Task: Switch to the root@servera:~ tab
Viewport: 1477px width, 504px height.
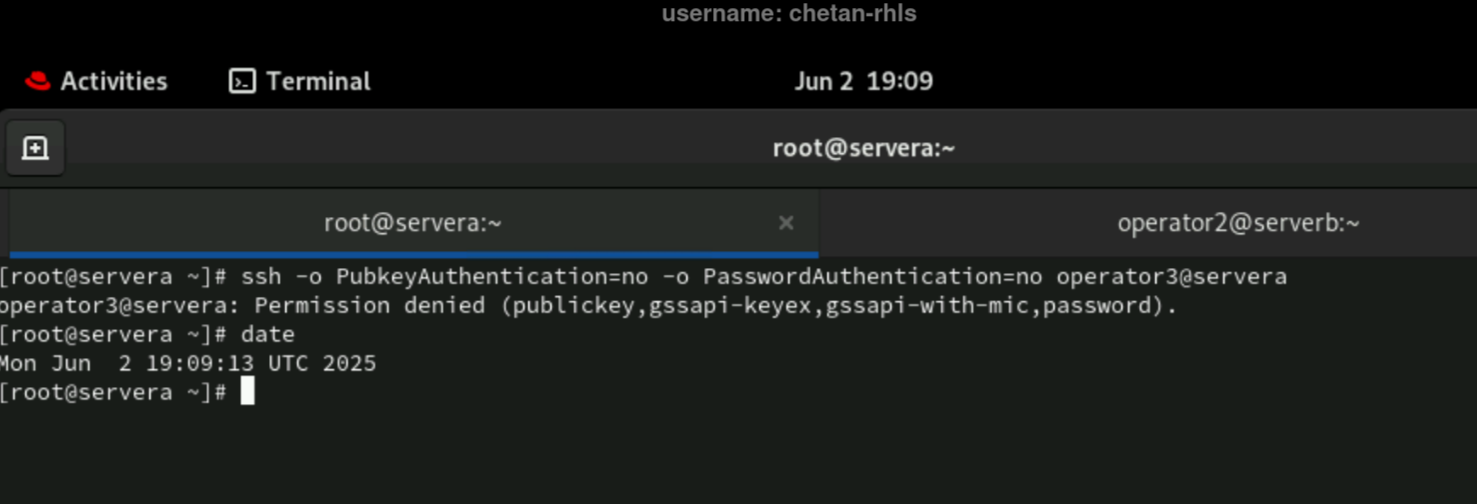Action: pos(412,223)
